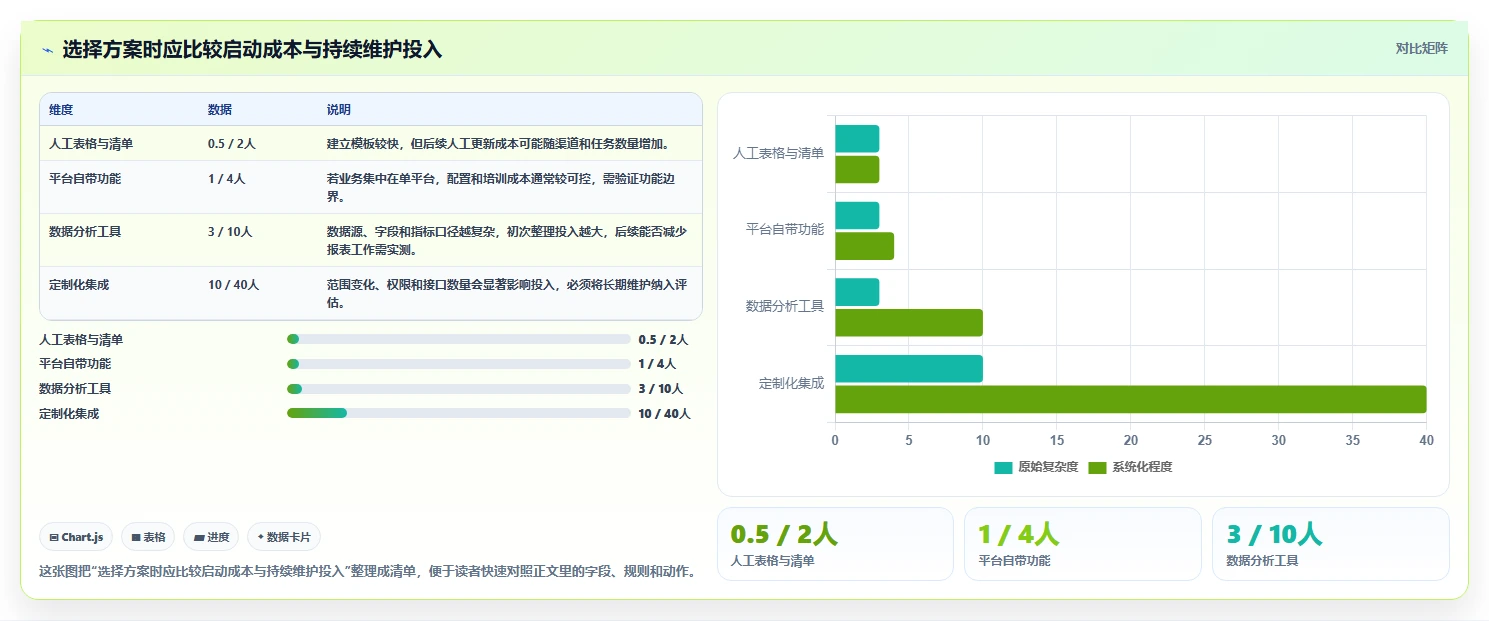Click table value 0.5 / 2人
This screenshot has width=1489, height=621.
[x=232, y=144]
